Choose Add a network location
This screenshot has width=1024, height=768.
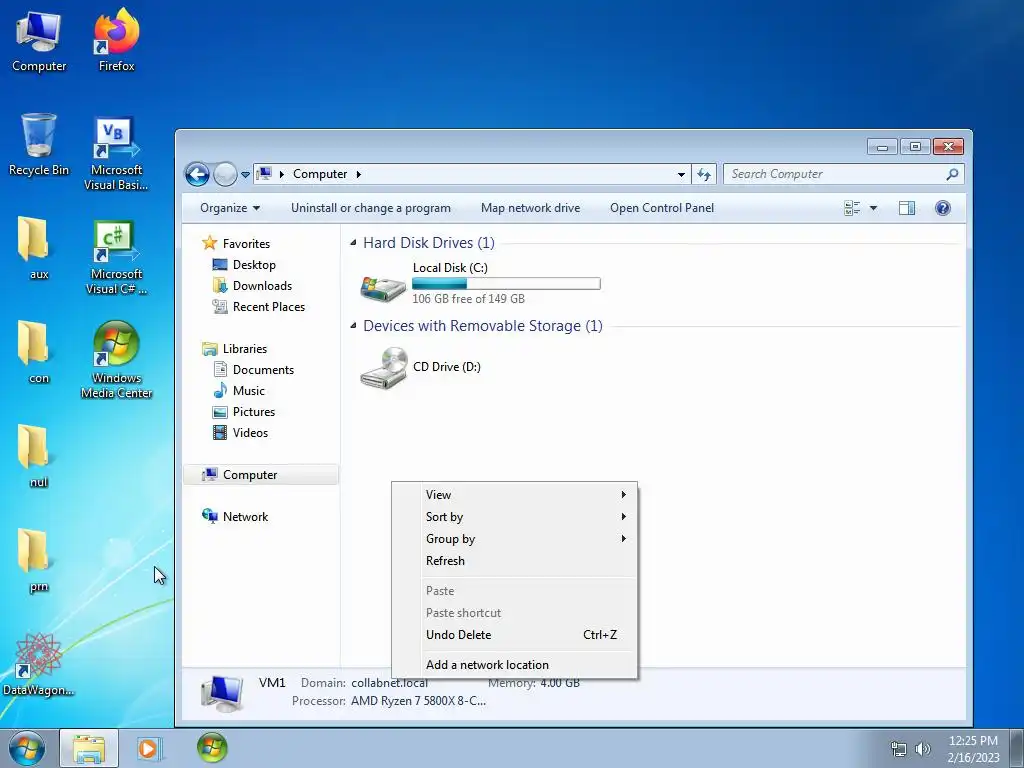coord(514,665)
